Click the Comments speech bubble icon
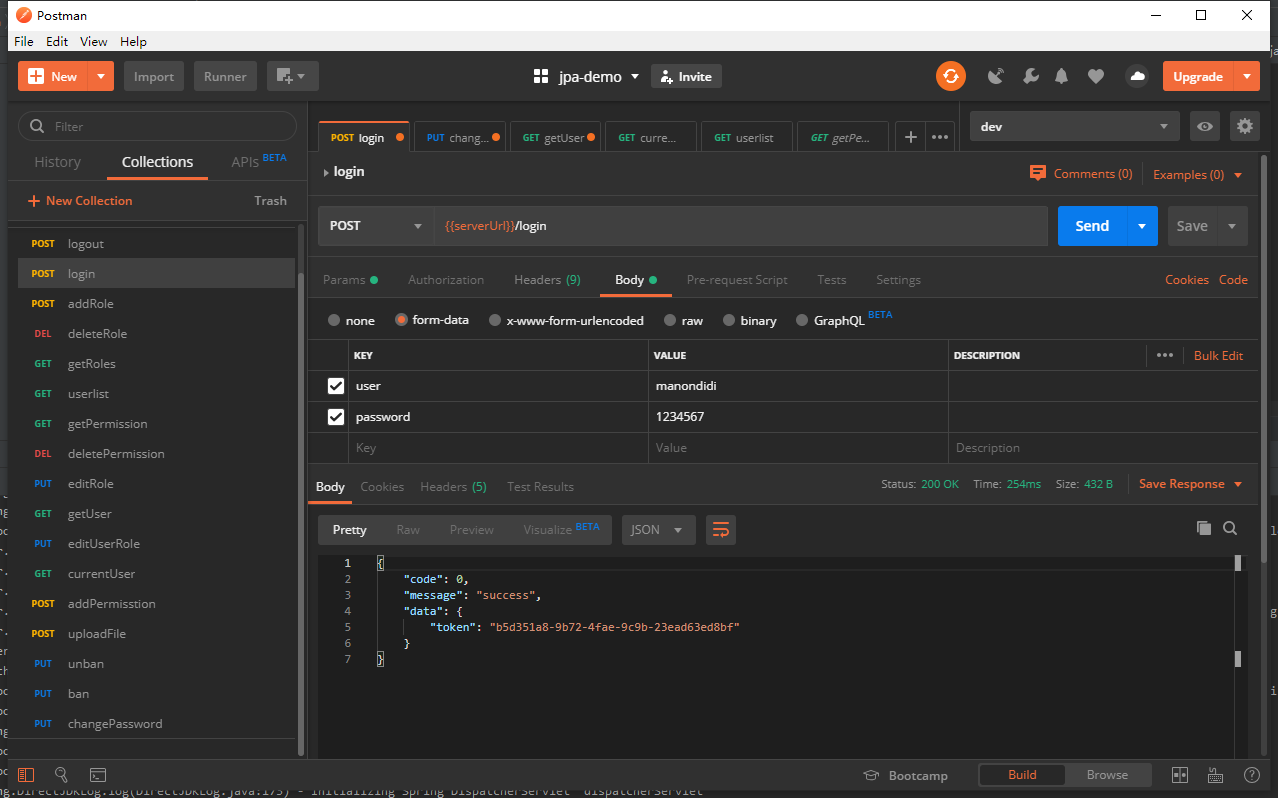Viewport: 1278px width, 798px height. [x=1038, y=173]
